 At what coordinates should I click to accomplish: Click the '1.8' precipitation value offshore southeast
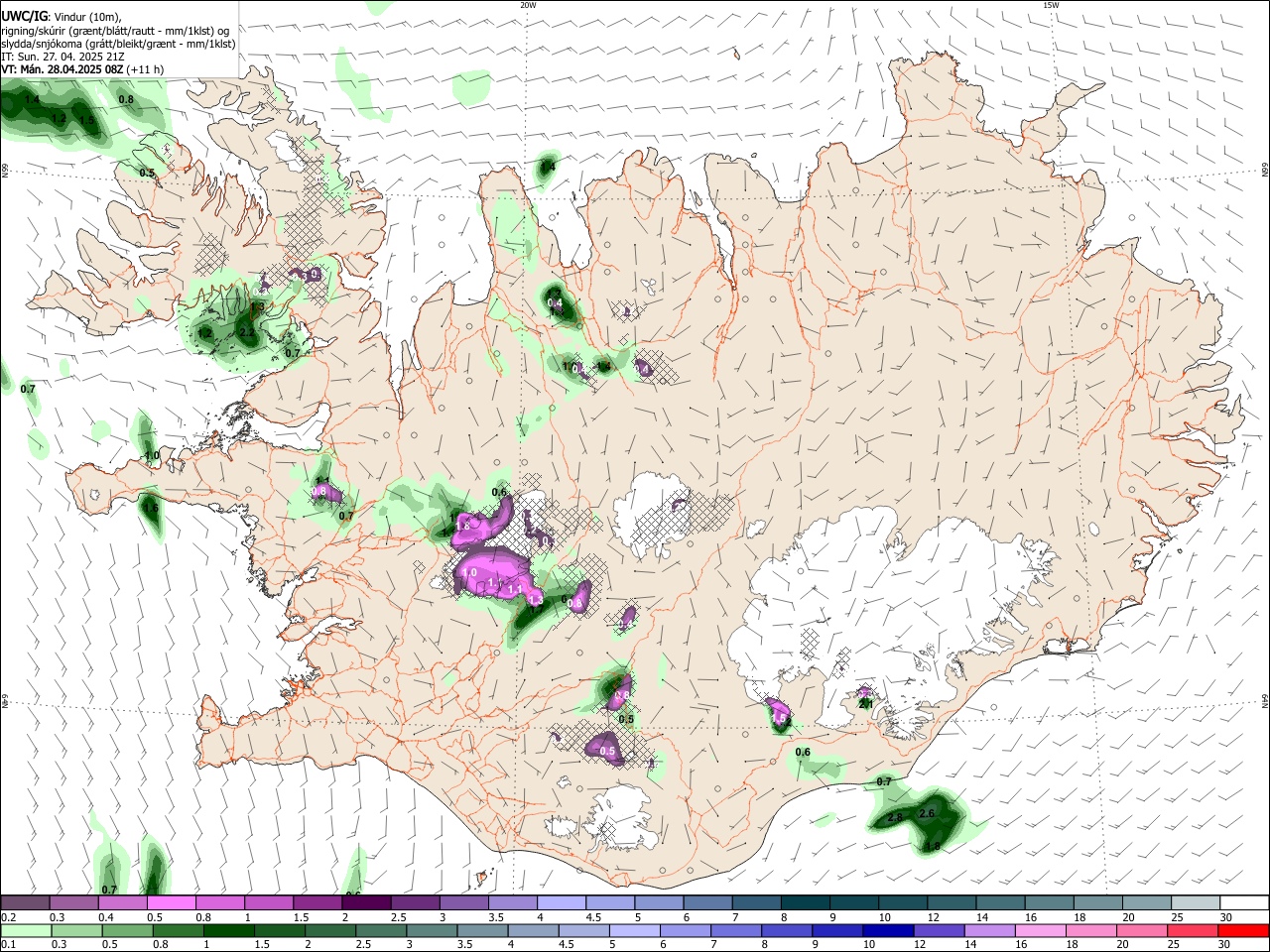pyautogui.click(x=932, y=847)
